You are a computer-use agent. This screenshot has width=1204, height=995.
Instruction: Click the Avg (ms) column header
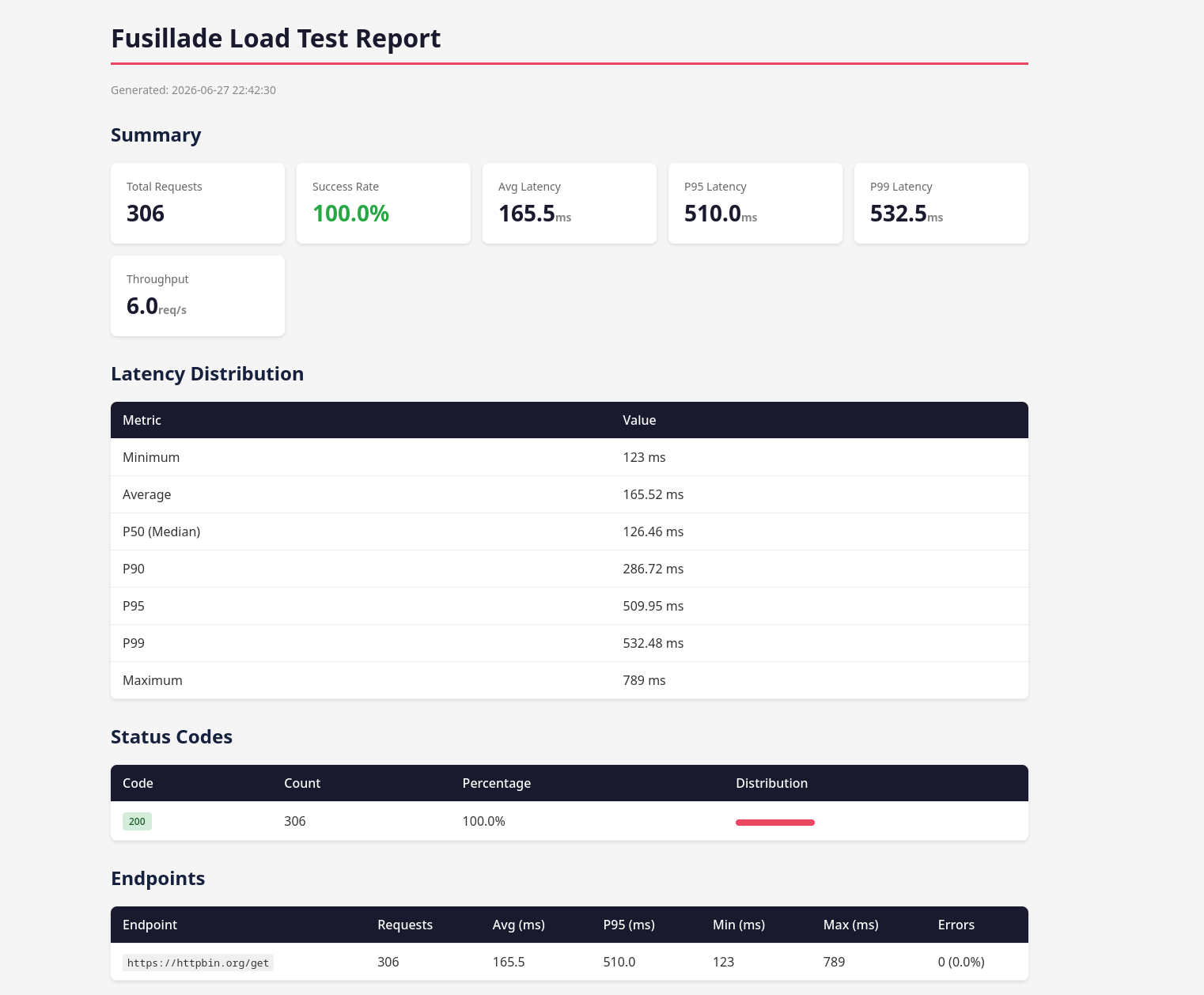click(x=518, y=925)
